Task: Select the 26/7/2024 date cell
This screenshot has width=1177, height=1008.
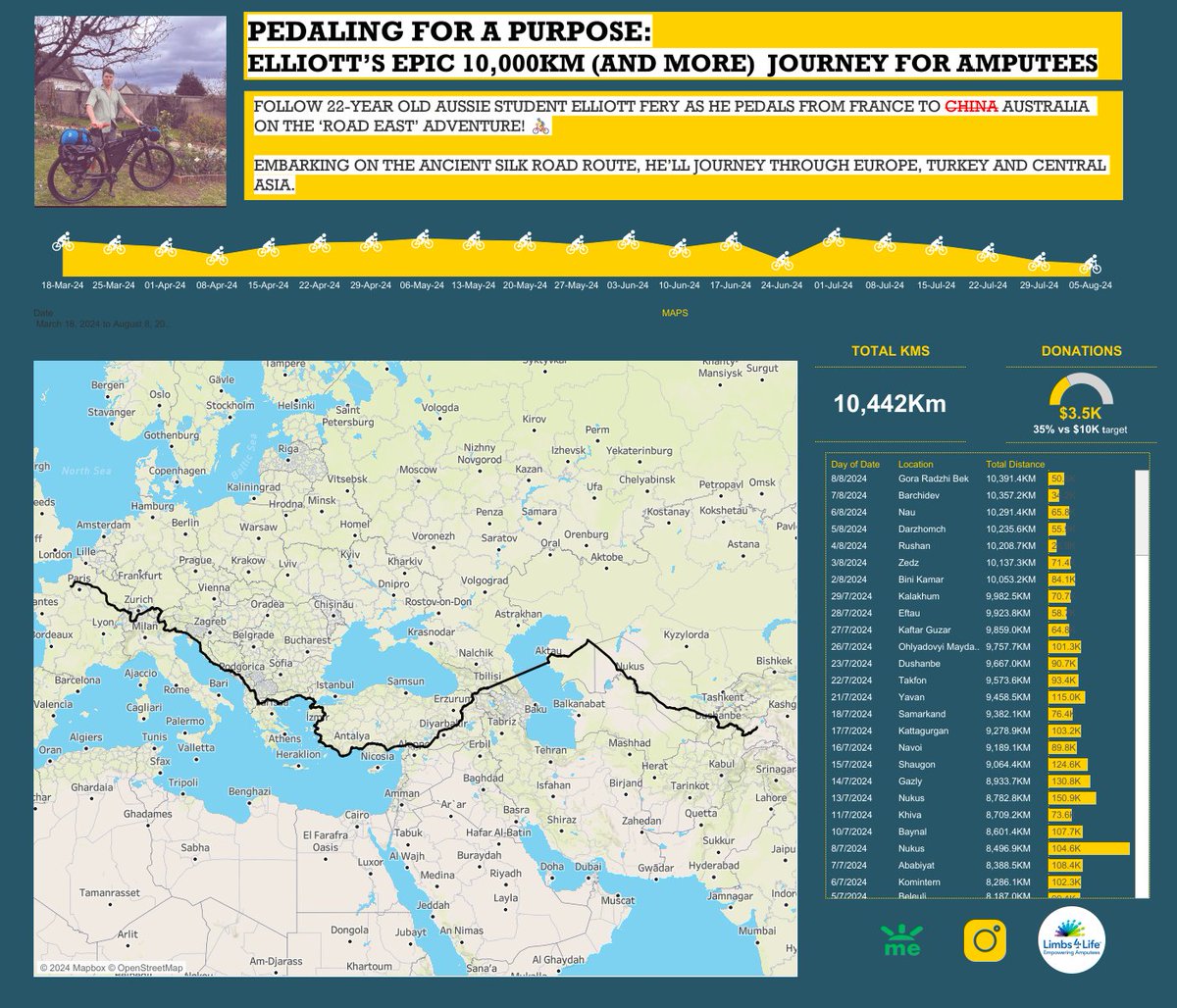Action: [849, 646]
